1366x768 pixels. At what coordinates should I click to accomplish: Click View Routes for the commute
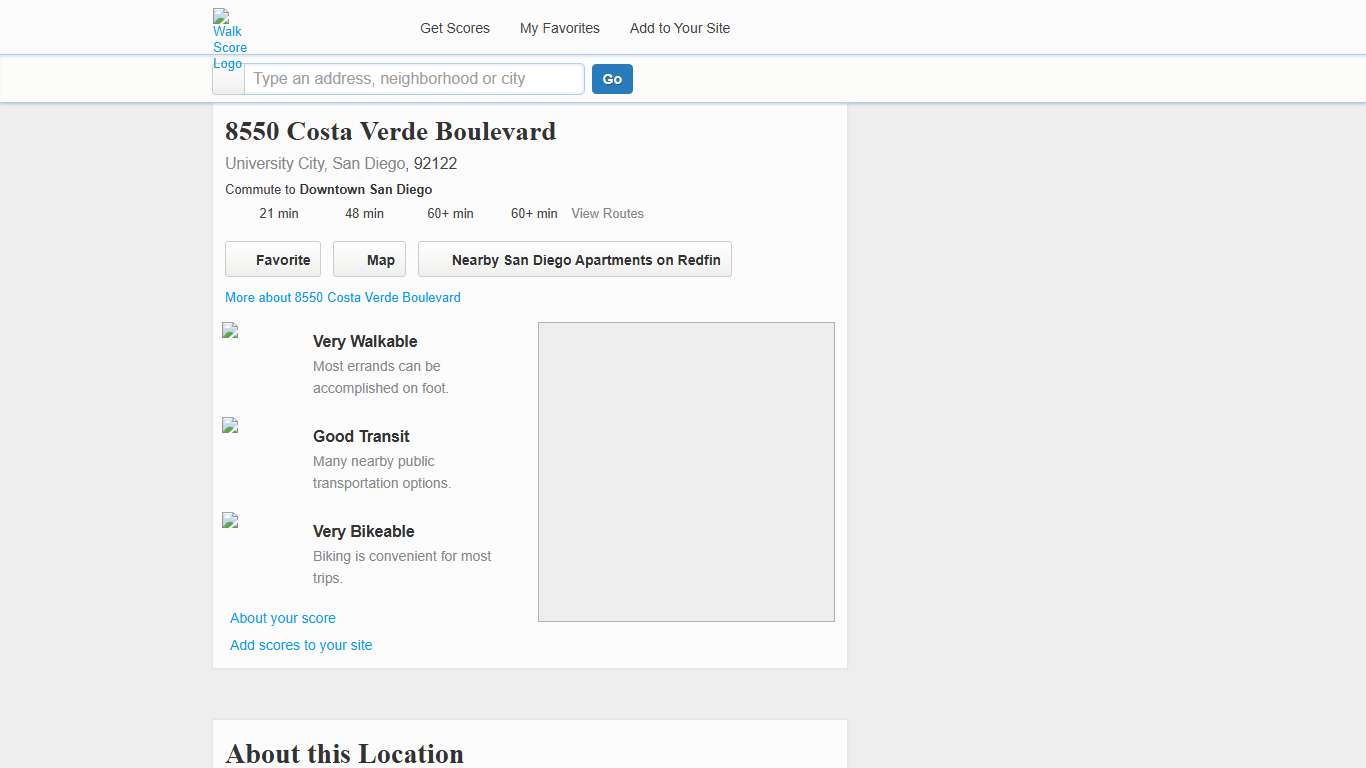coord(607,213)
